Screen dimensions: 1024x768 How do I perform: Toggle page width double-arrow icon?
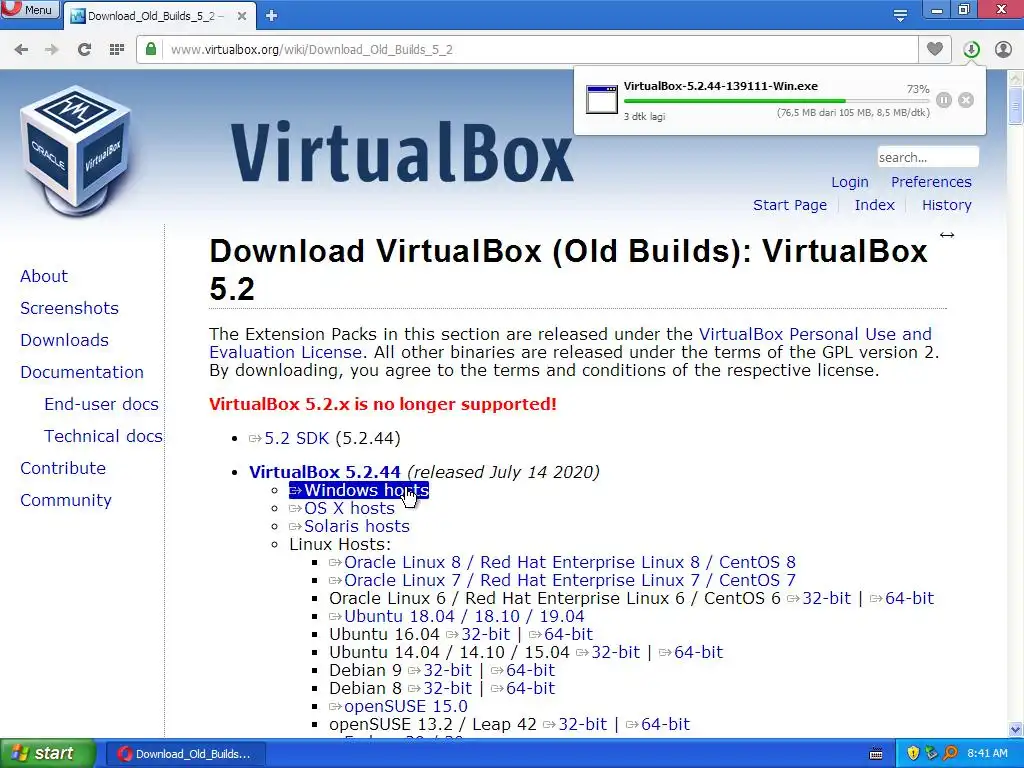pos(946,235)
